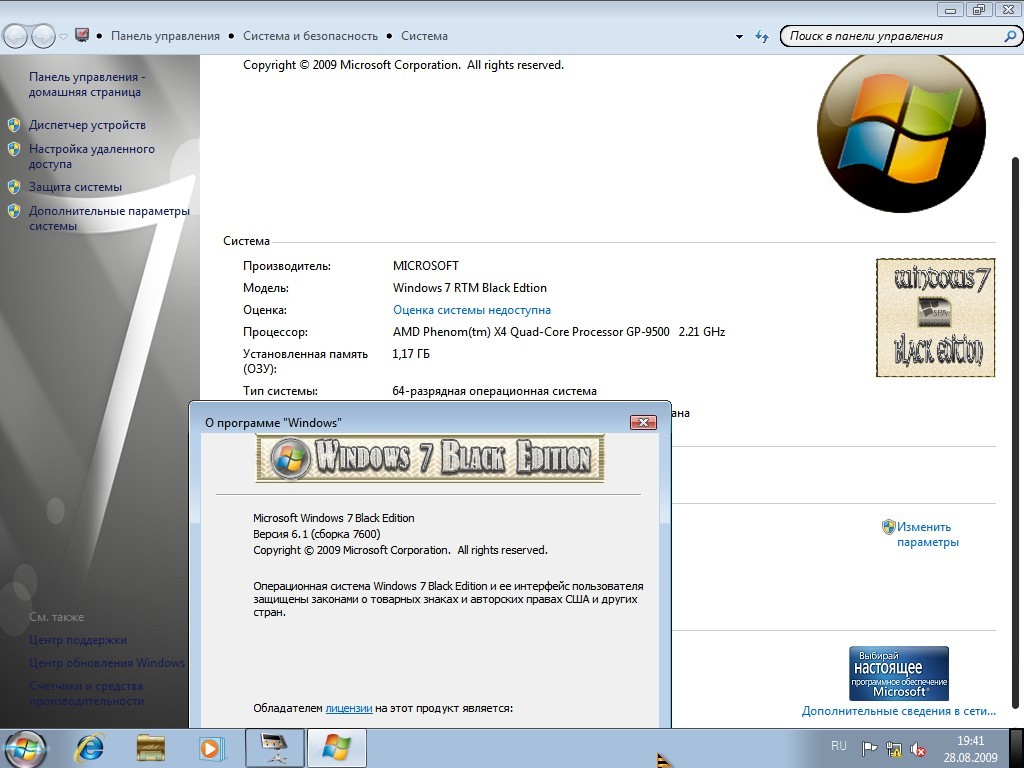Open Центр поддержки link
Image resolution: width=1024 pixels, height=768 pixels.
[78, 640]
